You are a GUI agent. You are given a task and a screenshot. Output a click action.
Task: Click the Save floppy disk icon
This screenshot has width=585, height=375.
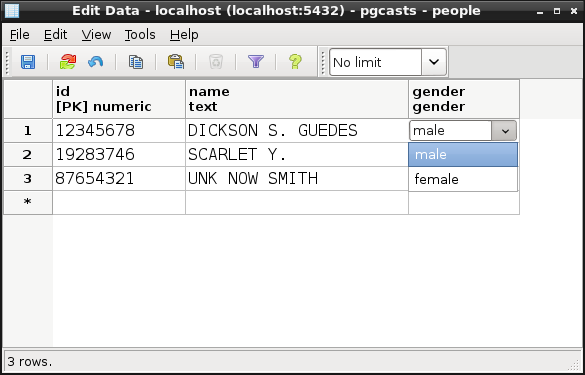(x=28, y=62)
